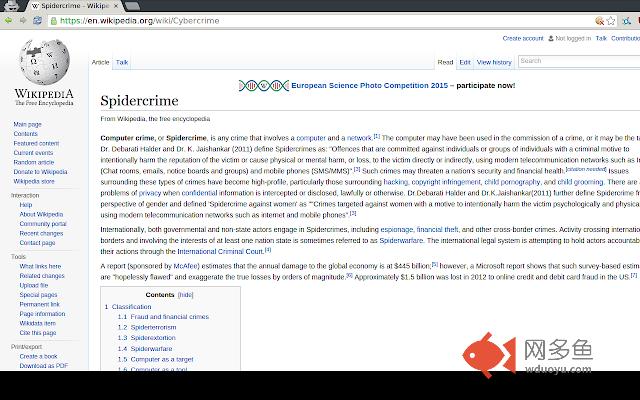The height and width of the screenshot is (400, 640).
Task: Click the incognito spy icon
Action: point(11,5)
